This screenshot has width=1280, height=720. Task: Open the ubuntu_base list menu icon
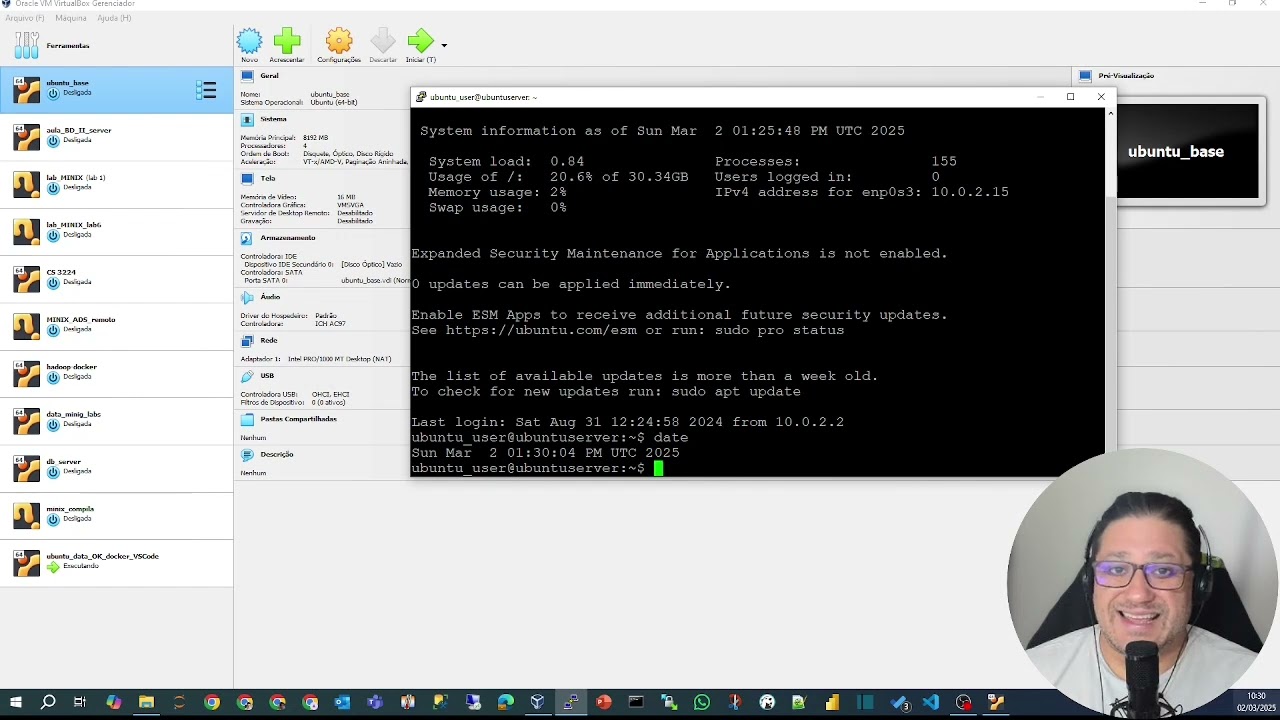206,90
